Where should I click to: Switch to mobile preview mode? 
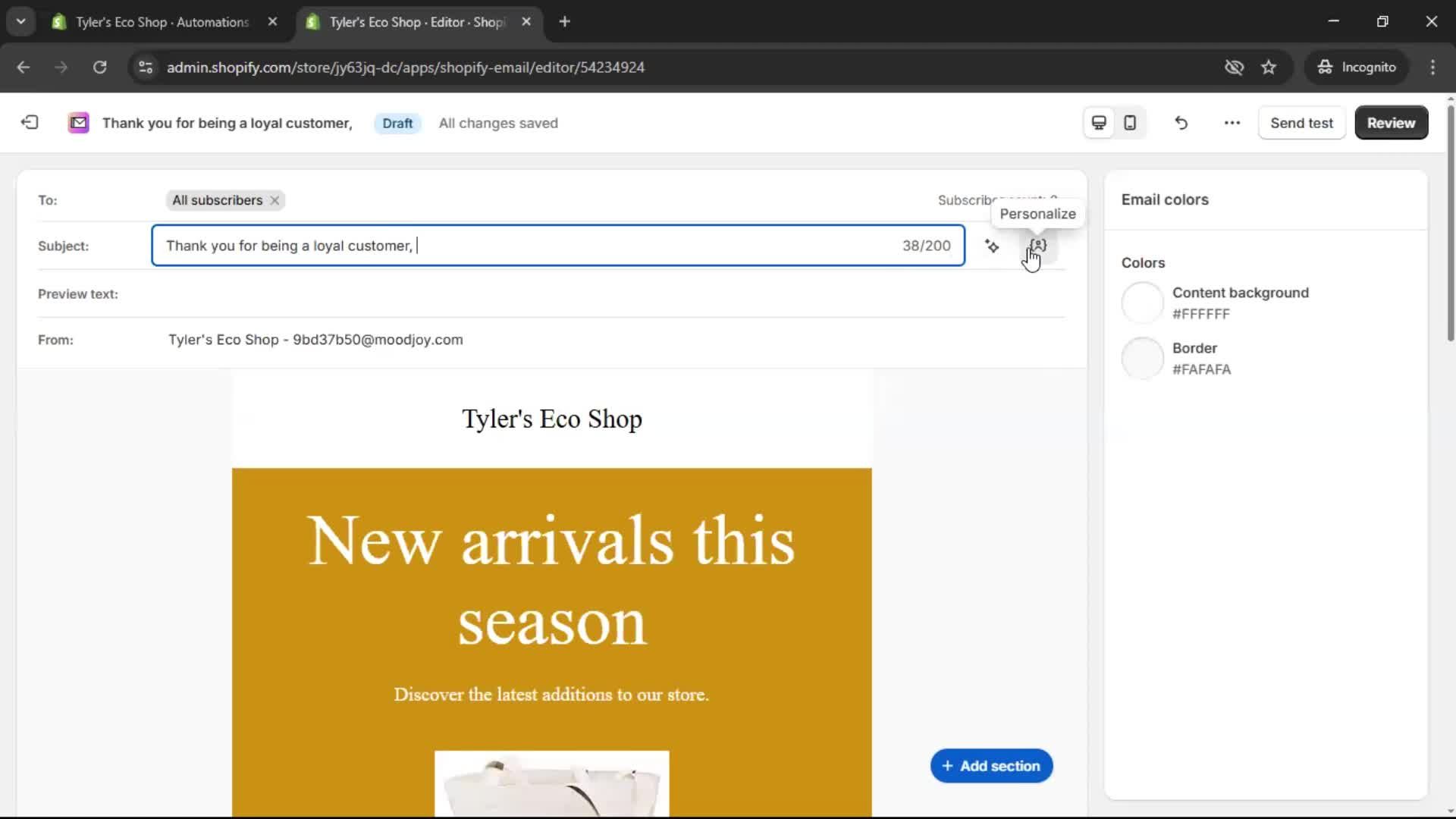click(x=1130, y=122)
